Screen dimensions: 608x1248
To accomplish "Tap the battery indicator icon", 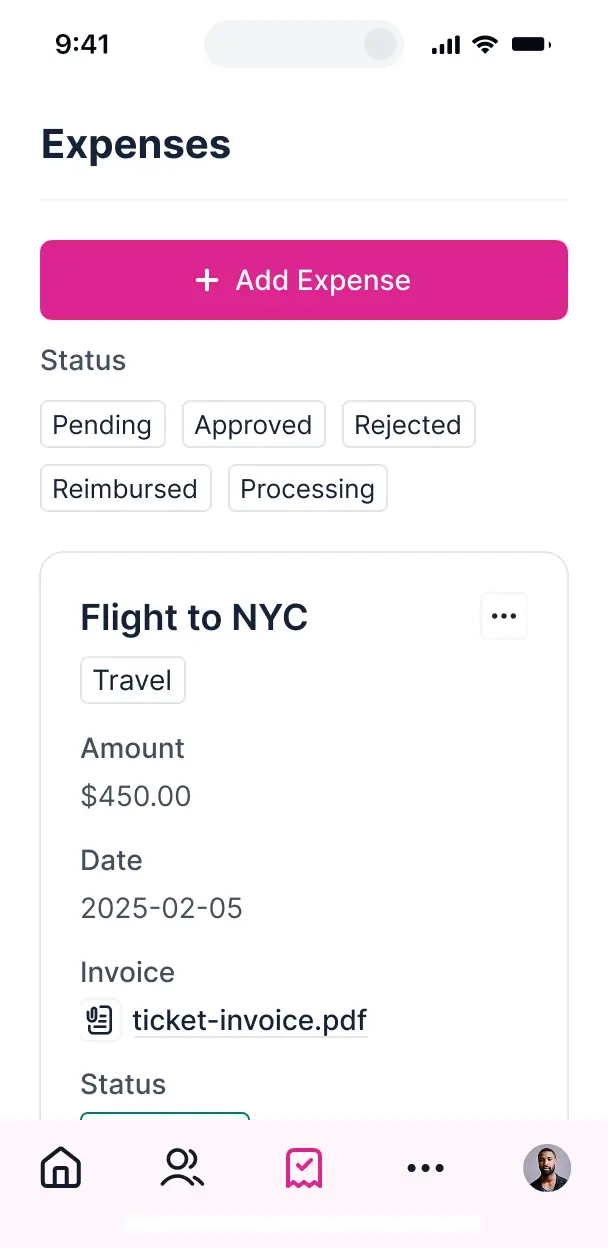I will coord(530,43).
